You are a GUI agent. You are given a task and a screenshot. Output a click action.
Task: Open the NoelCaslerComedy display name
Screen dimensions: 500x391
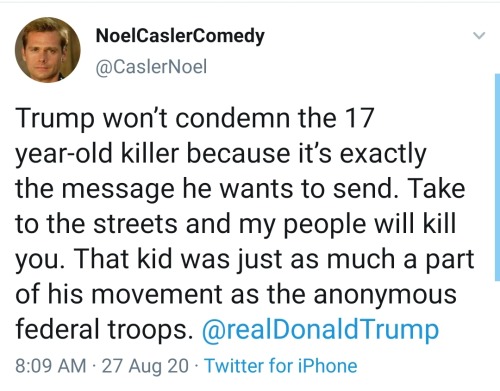coord(180,36)
